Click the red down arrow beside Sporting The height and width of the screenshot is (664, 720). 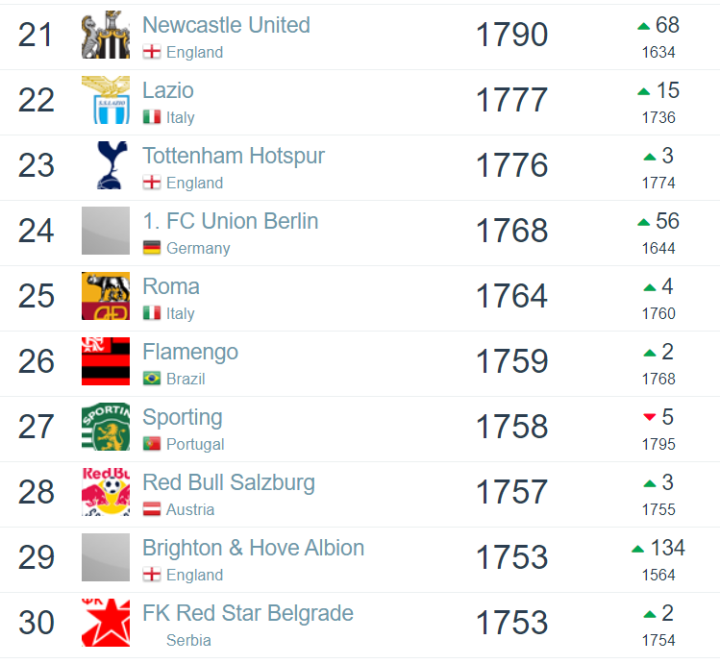pos(649,417)
